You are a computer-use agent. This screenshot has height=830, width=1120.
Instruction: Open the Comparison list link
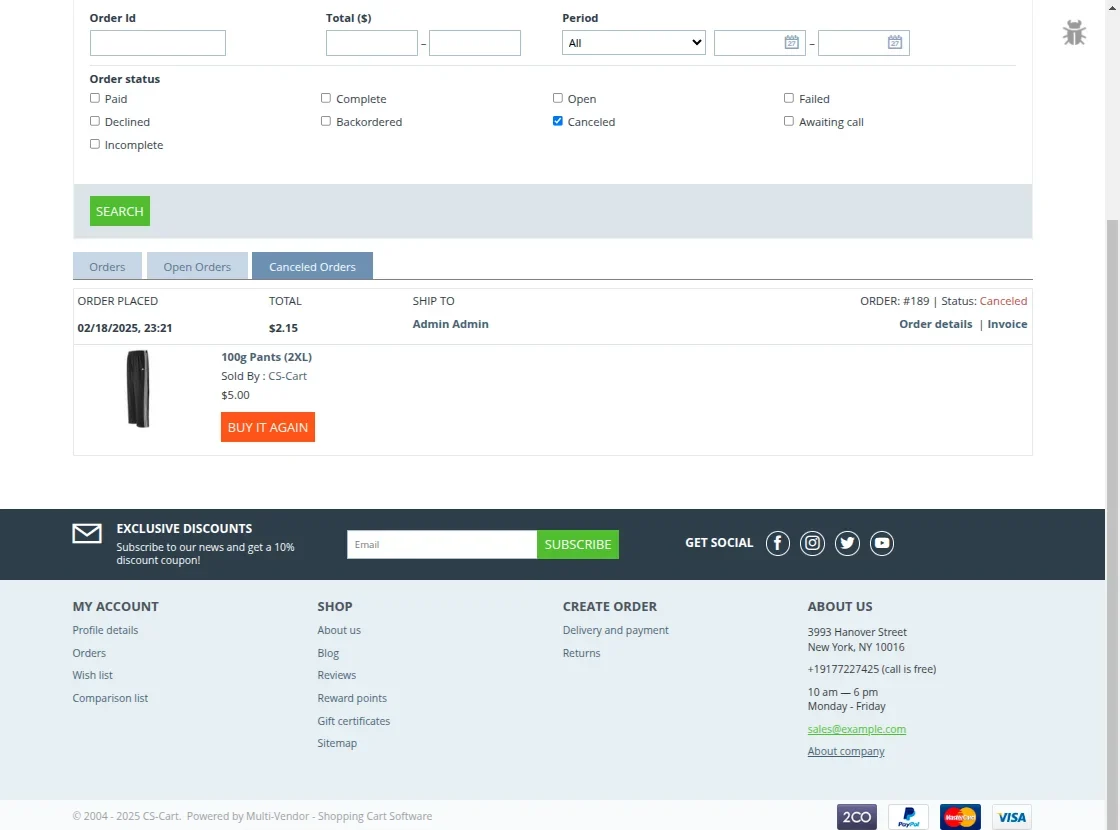(x=110, y=698)
